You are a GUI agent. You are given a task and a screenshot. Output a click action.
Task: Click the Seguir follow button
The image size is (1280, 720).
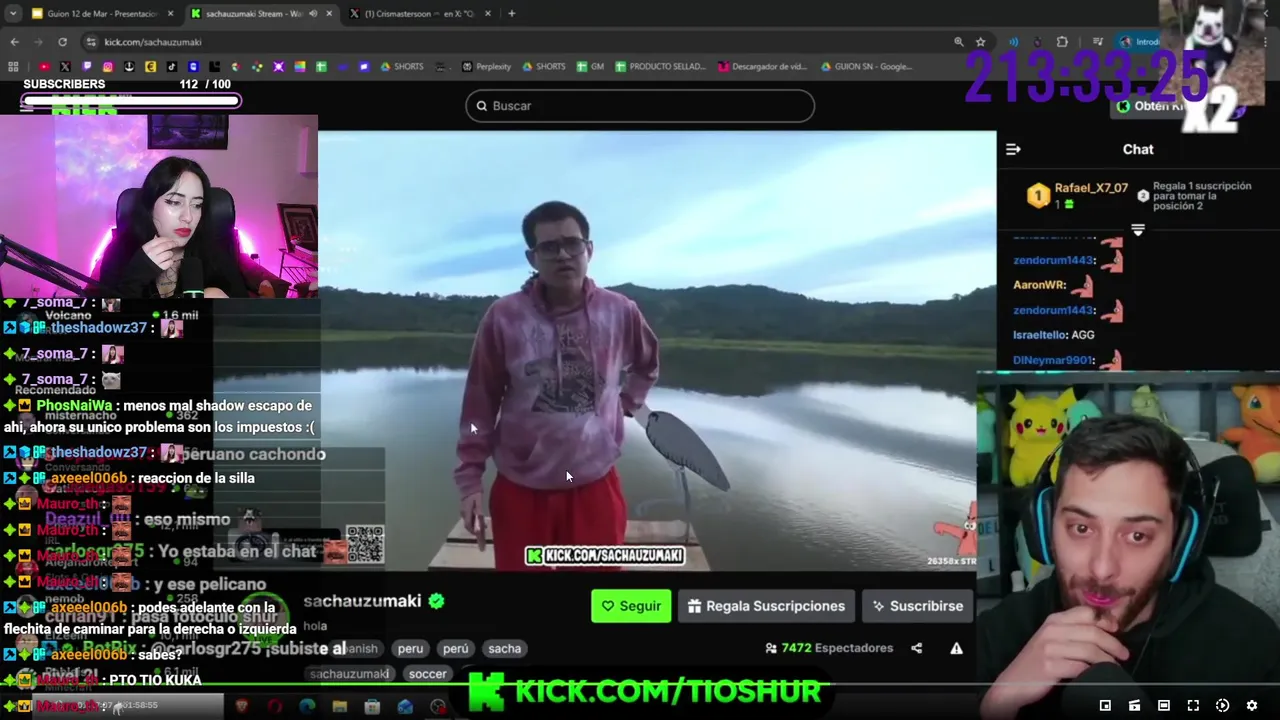[x=631, y=606]
